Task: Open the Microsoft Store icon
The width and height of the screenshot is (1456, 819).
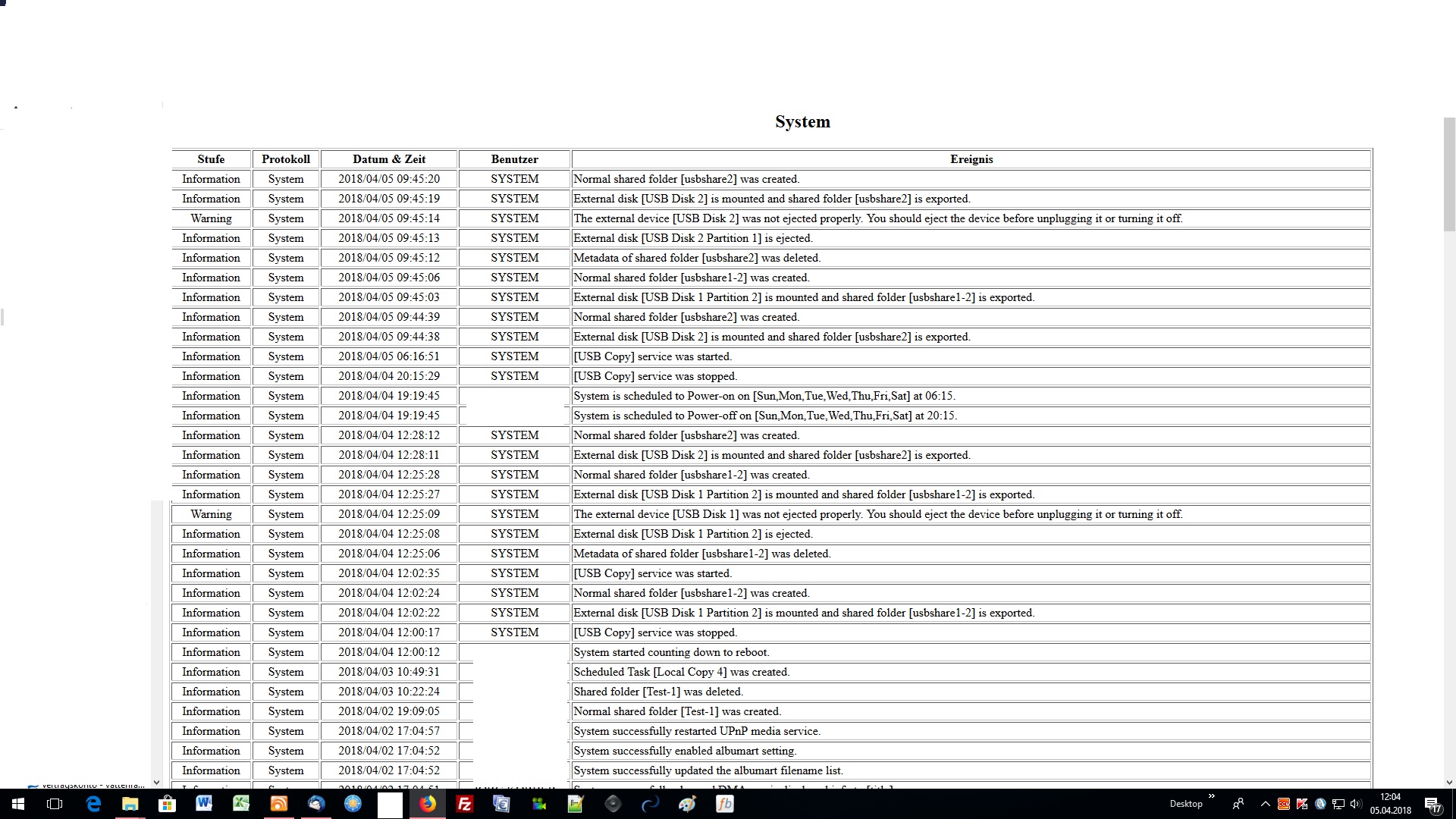Action: click(x=167, y=804)
